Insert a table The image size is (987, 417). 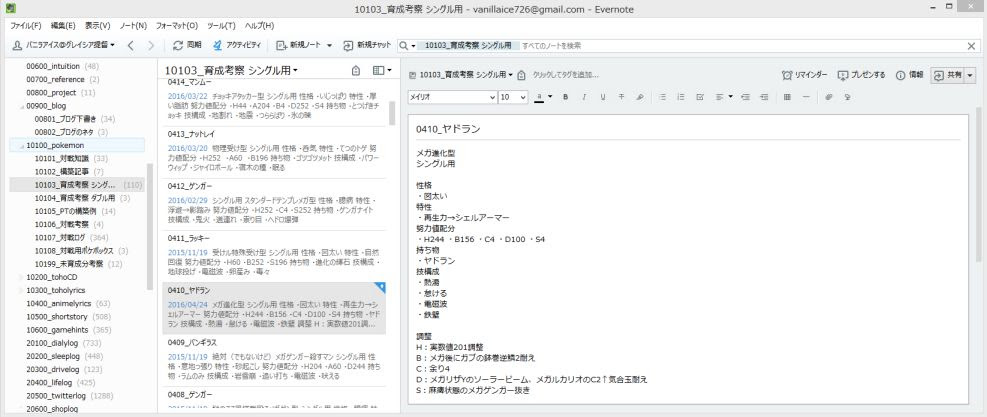(x=787, y=97)
